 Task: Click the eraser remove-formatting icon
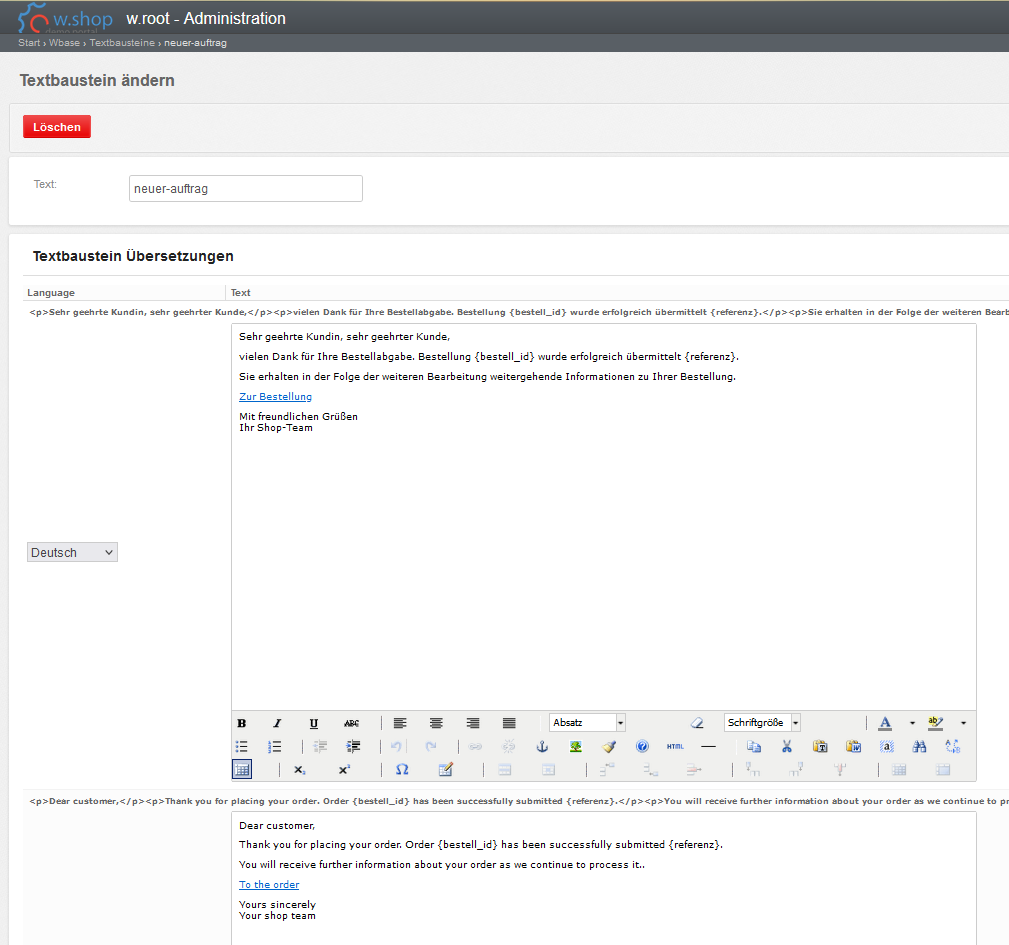[x=697, y=723]
